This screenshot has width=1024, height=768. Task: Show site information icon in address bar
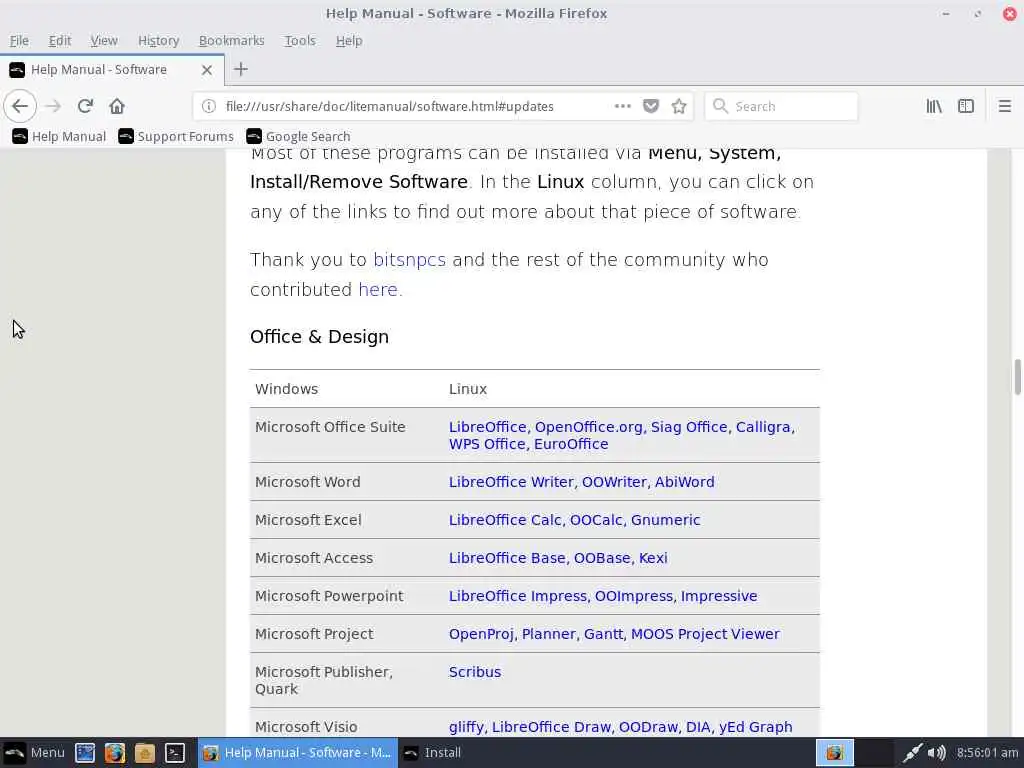coord(208,106)
